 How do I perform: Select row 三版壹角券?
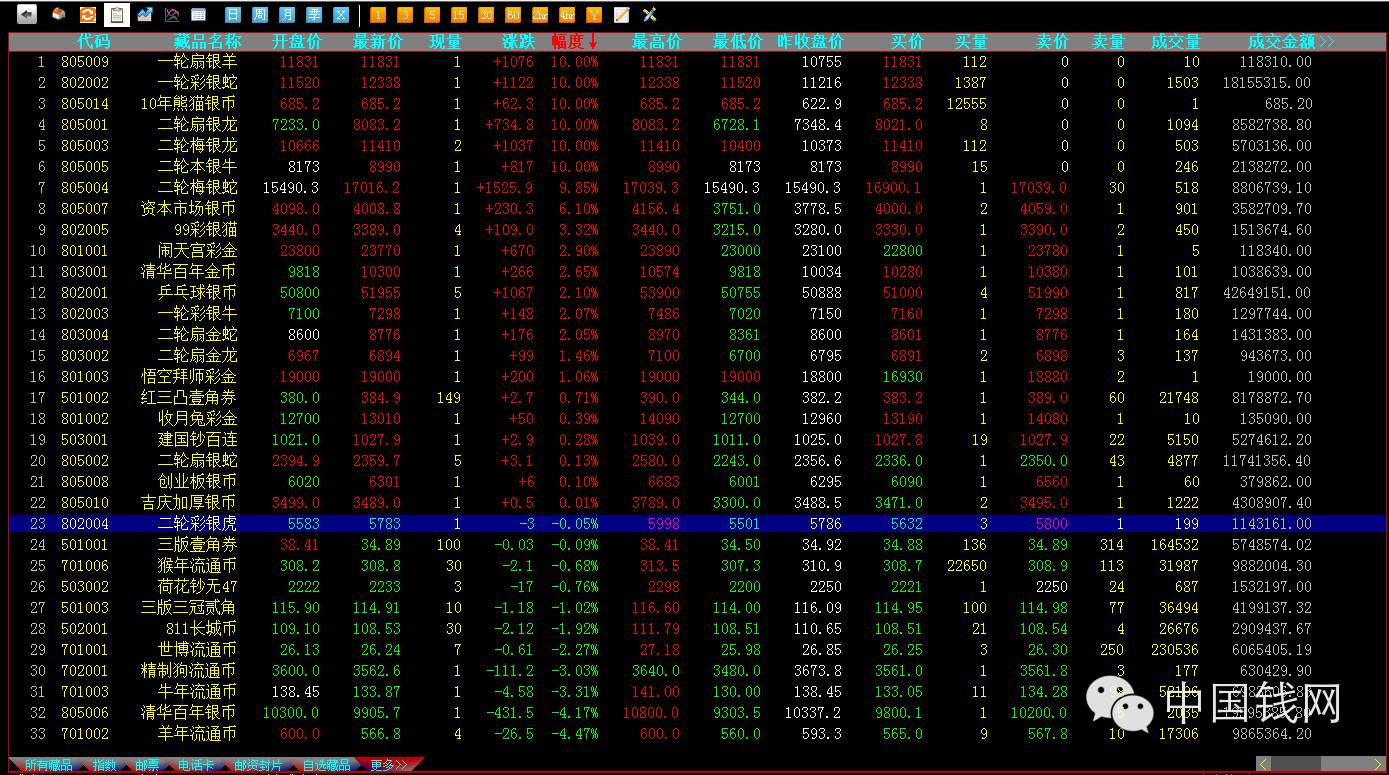click(x=697, y=545)
